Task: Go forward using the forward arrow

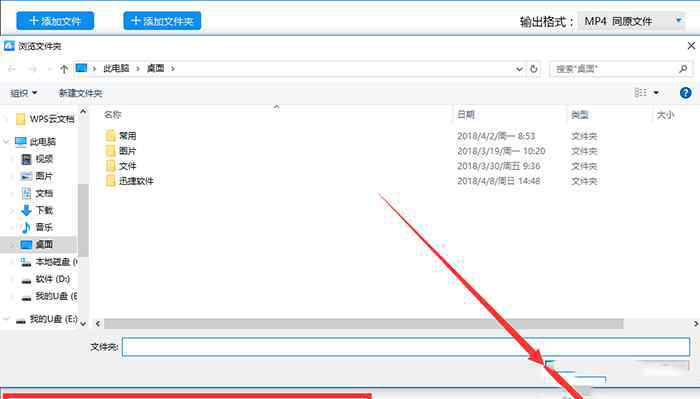Action: pyautogui.click(x=32, y=69)
